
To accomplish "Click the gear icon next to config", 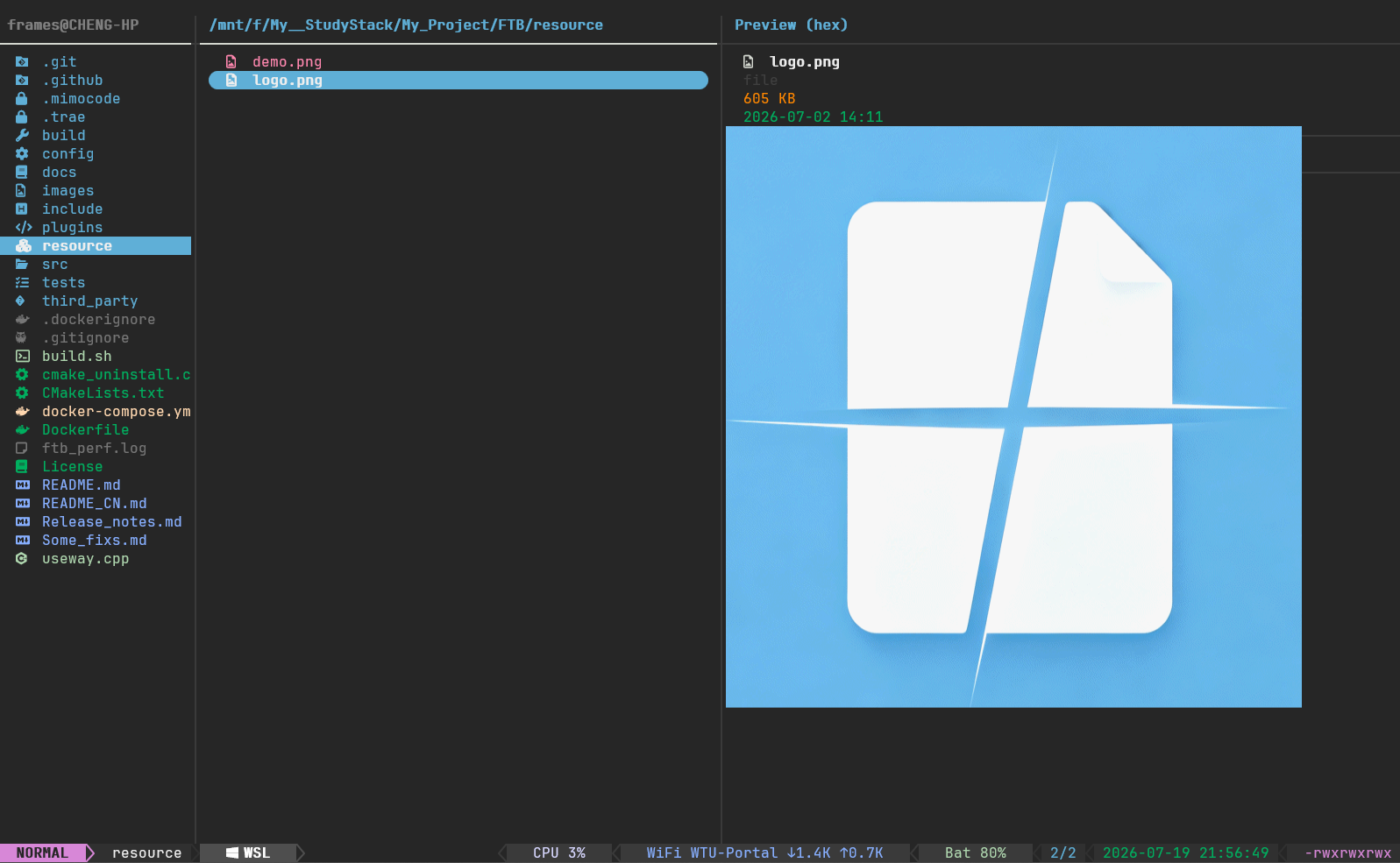I will click(x=22, y=153).
